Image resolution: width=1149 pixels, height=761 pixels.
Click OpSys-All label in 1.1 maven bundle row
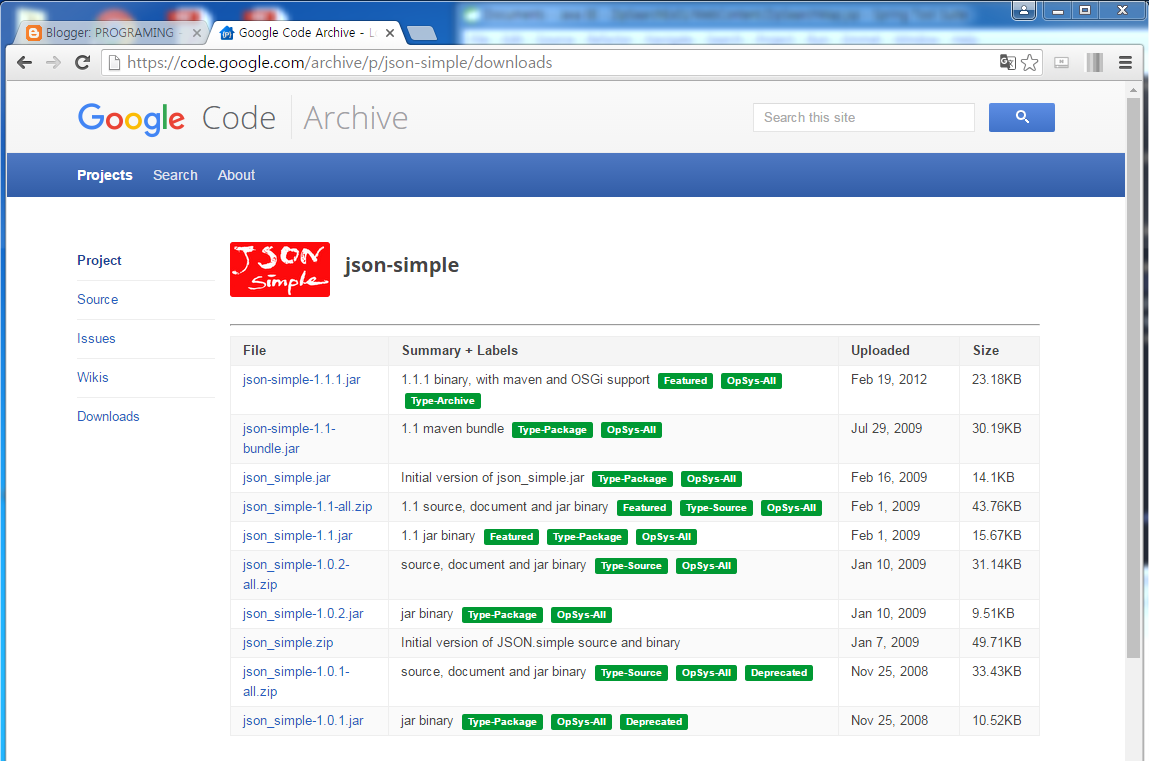click(x=631, y=430)
